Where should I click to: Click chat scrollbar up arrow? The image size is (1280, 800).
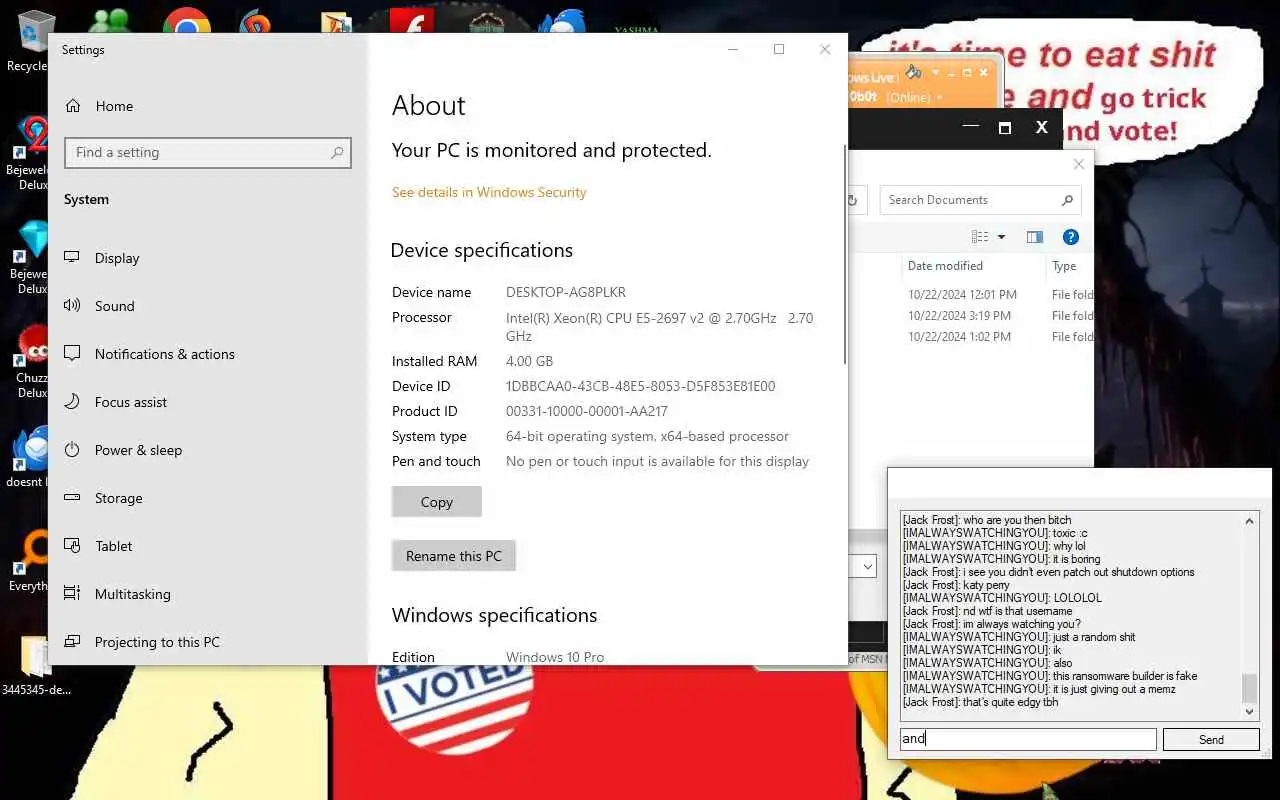pyautogui.click(x=1249, y=521)
